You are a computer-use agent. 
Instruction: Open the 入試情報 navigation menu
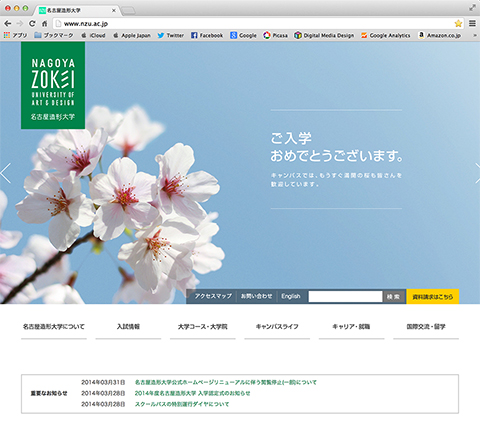tap(128, 327)
